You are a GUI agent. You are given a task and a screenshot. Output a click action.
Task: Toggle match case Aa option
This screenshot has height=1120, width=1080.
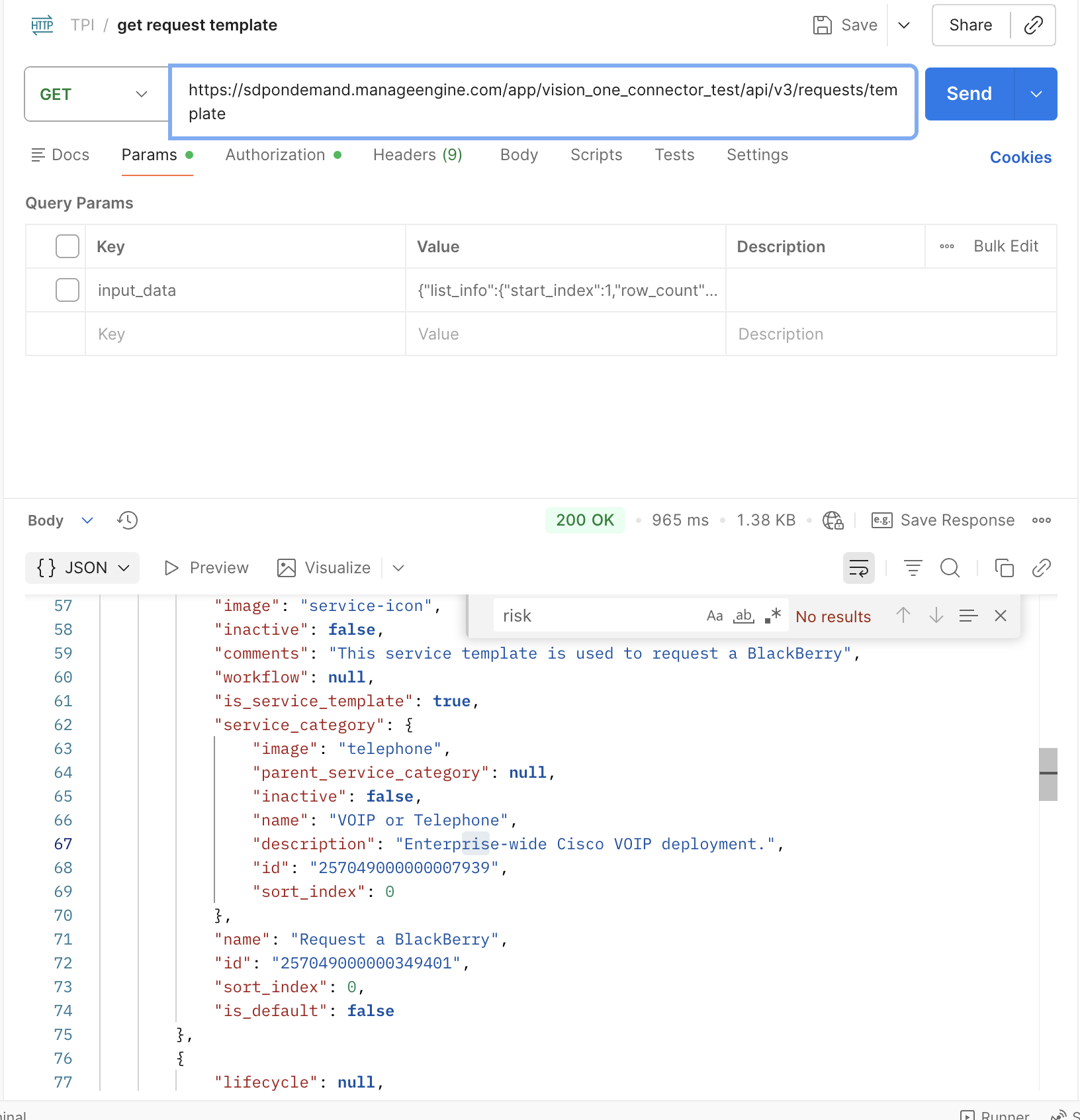coord(715,616)
